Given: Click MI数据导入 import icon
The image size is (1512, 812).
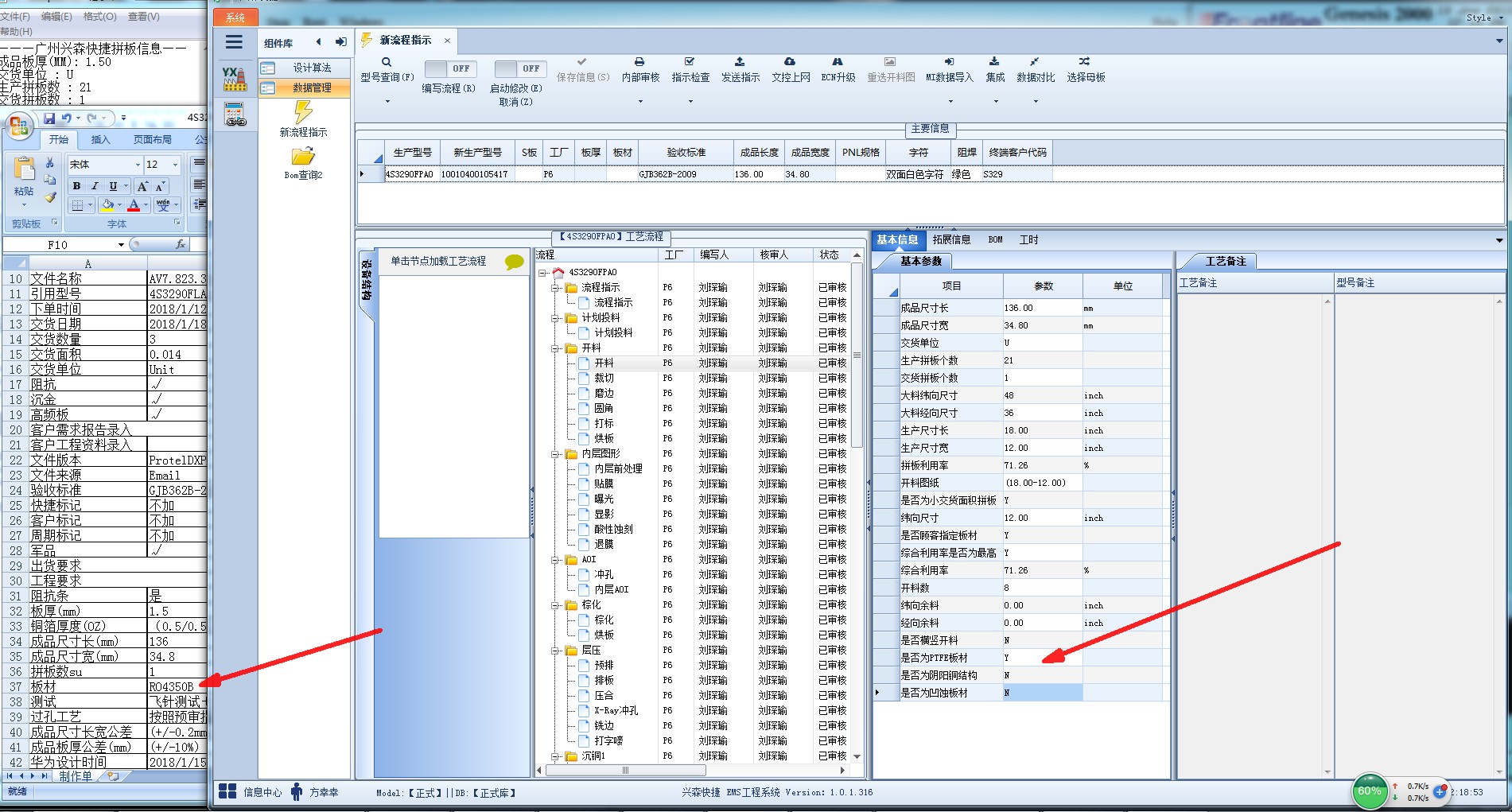Looking at the screenshot, I should coord(949,61).
